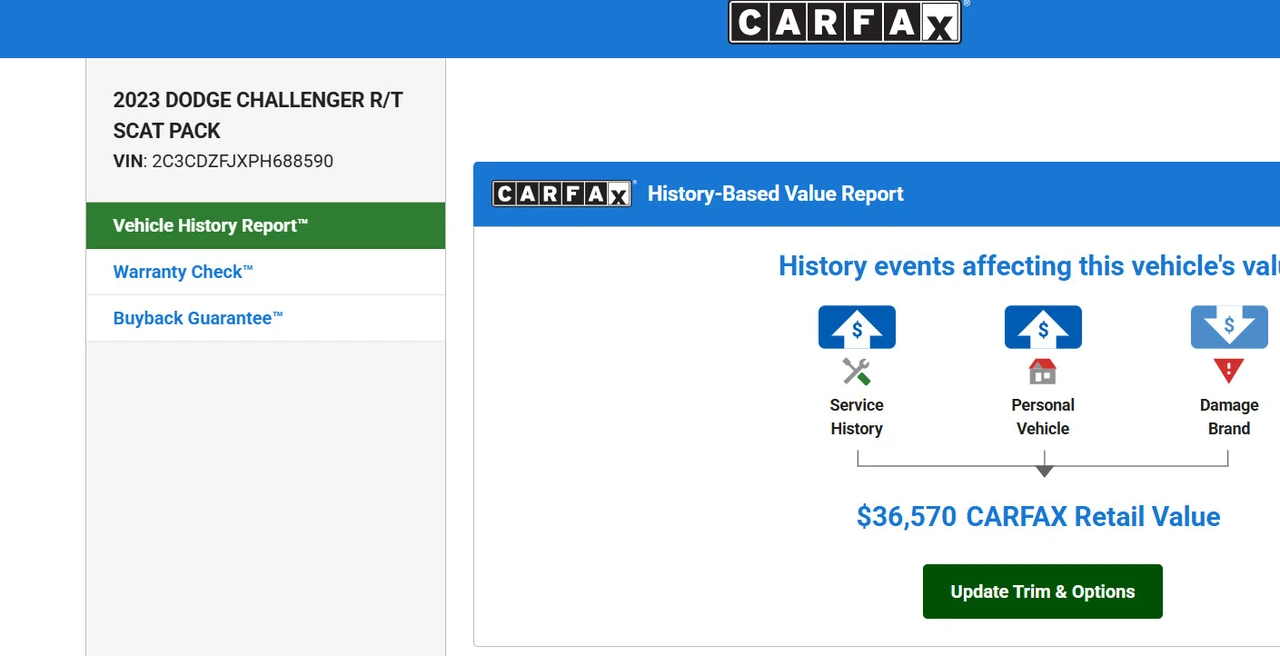
Task: Open the Vehicle History Report tab
Action: coord(266,226)
